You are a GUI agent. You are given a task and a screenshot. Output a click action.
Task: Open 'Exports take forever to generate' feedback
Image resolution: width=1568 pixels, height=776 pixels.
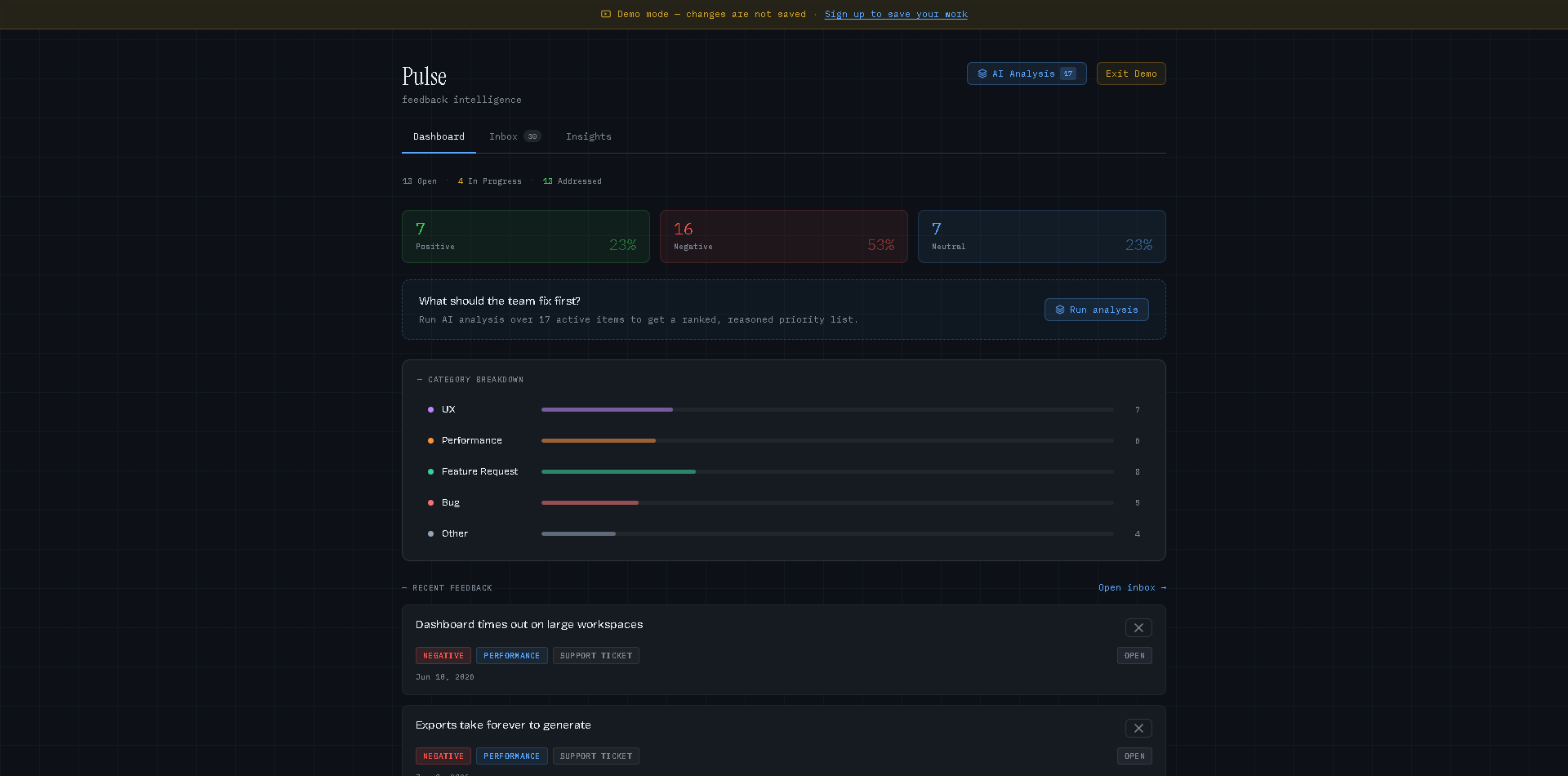(503, 725)
